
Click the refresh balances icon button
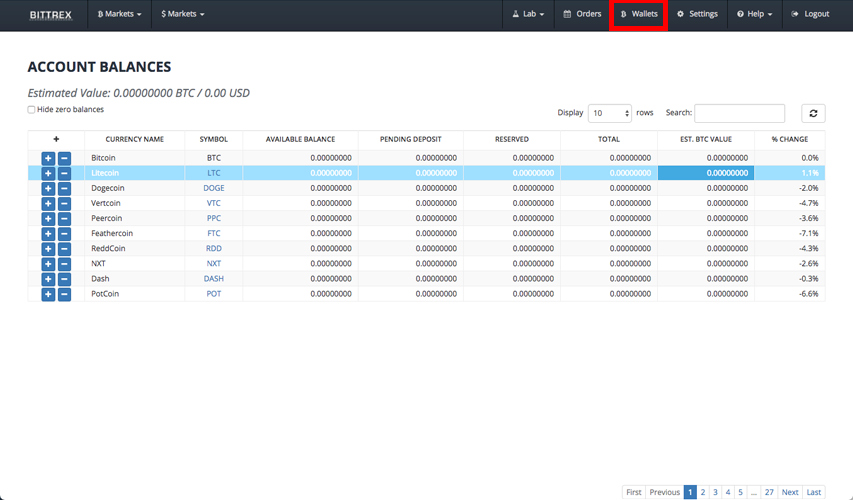tap(813, 113)
